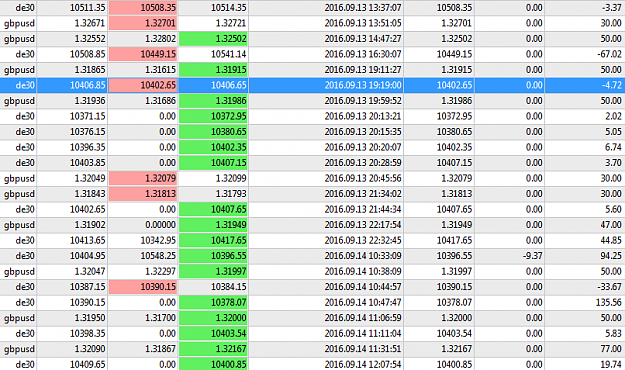Click the open price 10404.95
The width and height of the screenshot is (625, 370).
tap(88, 256)
